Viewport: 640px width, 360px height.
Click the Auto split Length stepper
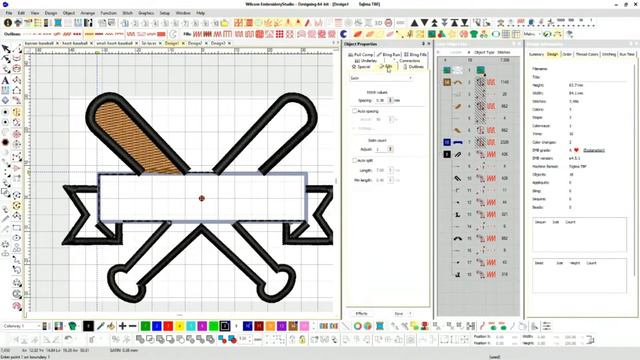coord(391,170)
